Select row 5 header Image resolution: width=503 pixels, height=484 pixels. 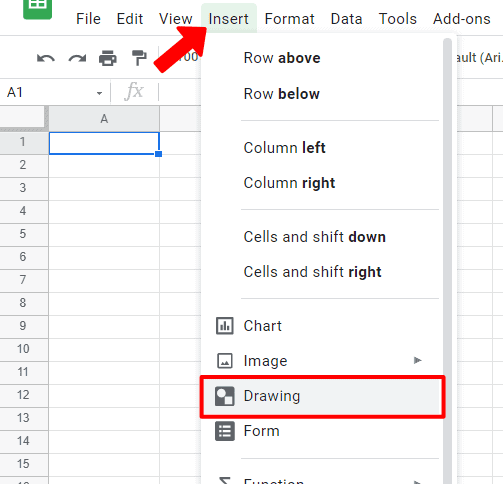23,234
